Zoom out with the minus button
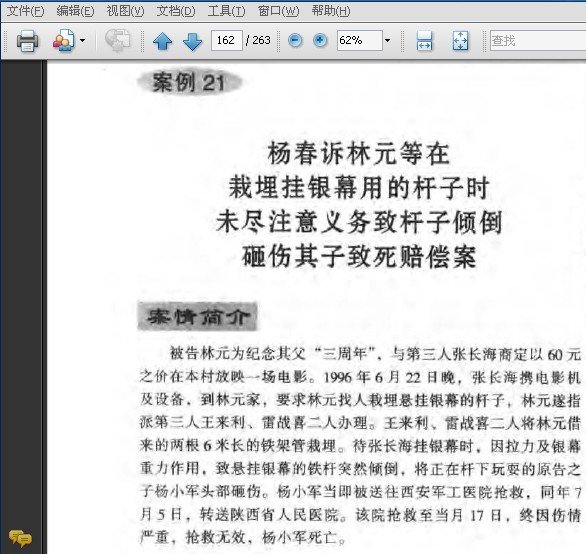 295,40
